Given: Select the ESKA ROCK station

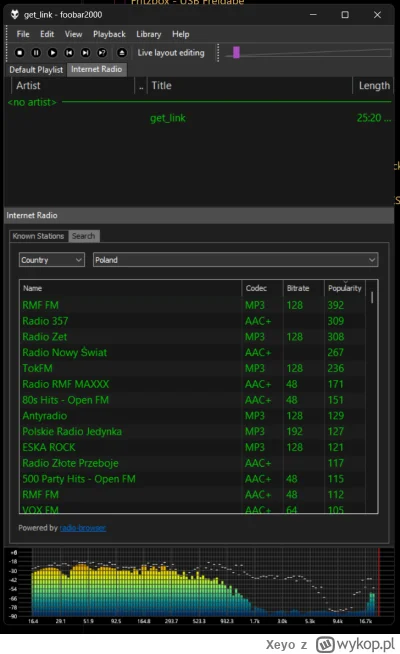Looking at the screenshot, I should tap(193, 448).
